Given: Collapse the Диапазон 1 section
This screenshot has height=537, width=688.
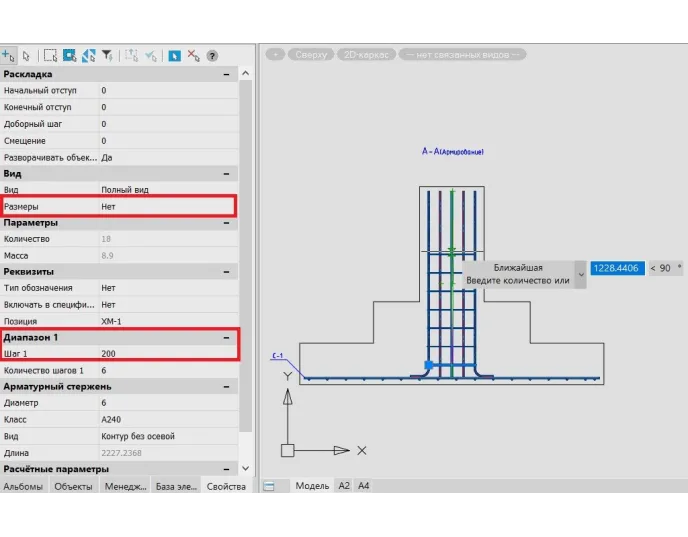Looking at the screenshot, I should (x=227, y=338).
